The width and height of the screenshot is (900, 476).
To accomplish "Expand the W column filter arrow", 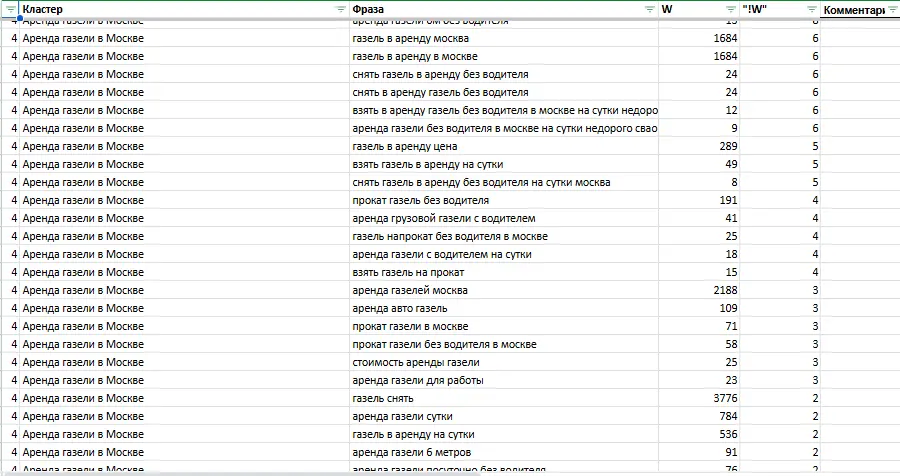I will pyautogui.click(x=731, y=9).
